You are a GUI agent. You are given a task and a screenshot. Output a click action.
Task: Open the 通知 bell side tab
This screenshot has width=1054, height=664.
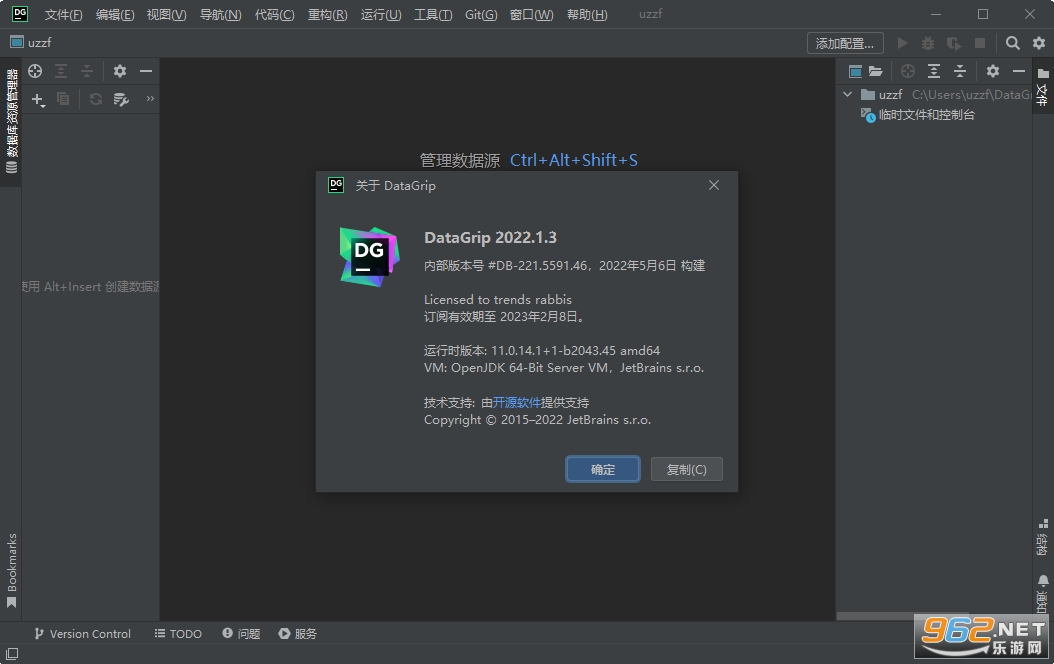click(x=1043, y=593)
